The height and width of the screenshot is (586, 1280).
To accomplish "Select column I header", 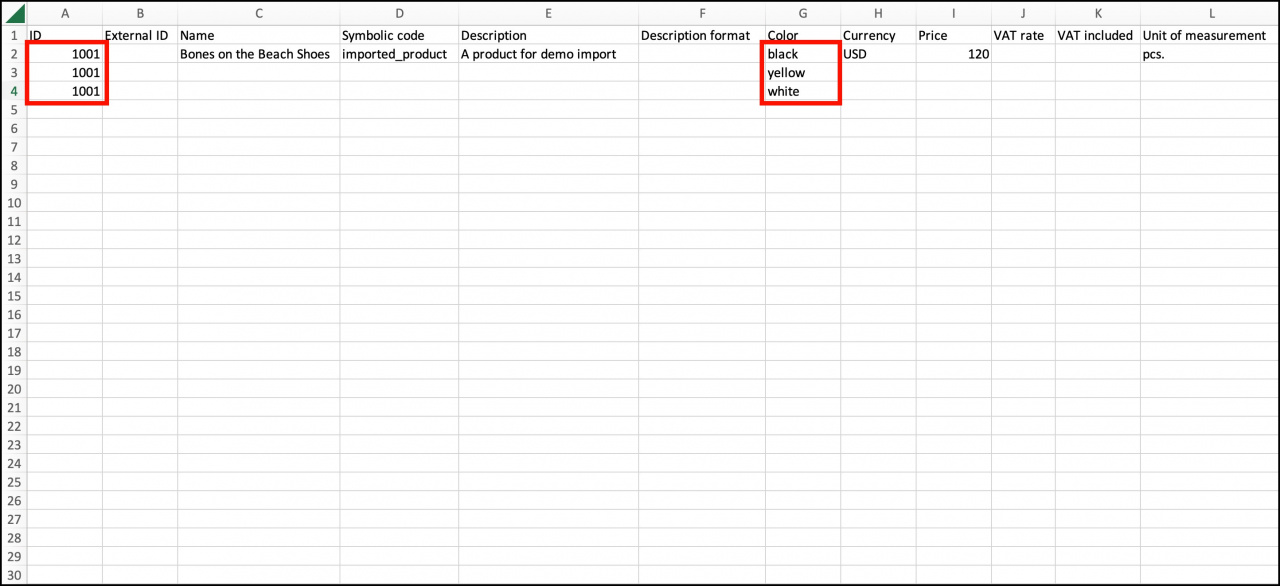I will [x=953, y=14].
